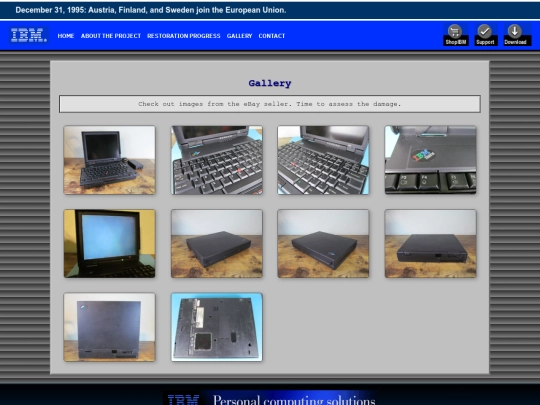Open thumbnail of closed laptop without visible logo
The width and height of the screenshot is (540, 405).
pos(217,243)
